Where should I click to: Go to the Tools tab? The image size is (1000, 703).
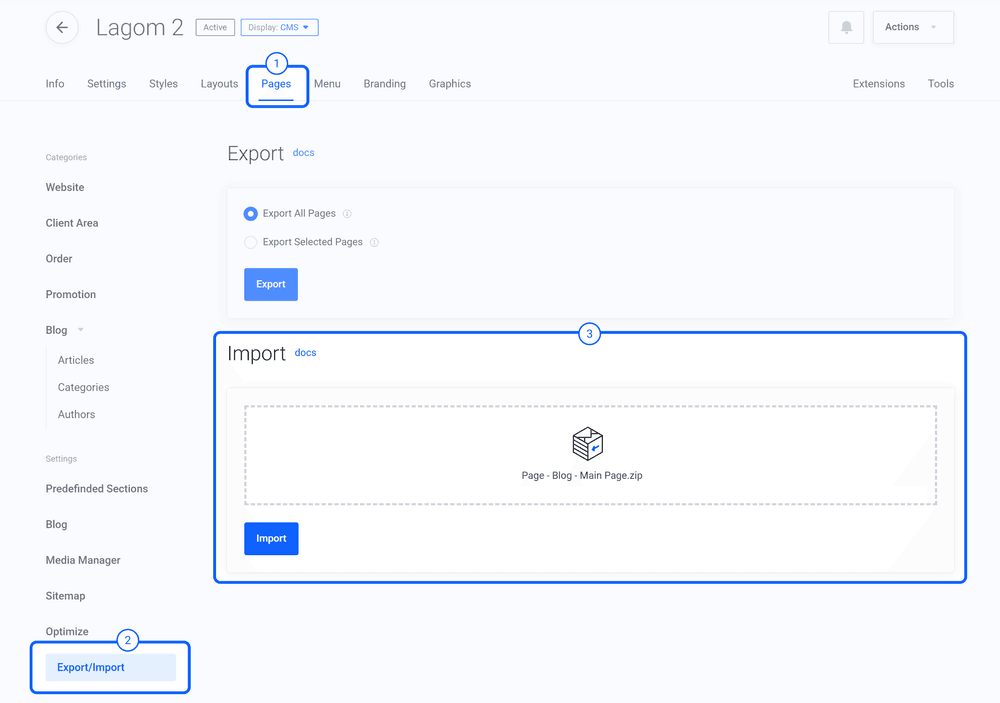(940, 84)
